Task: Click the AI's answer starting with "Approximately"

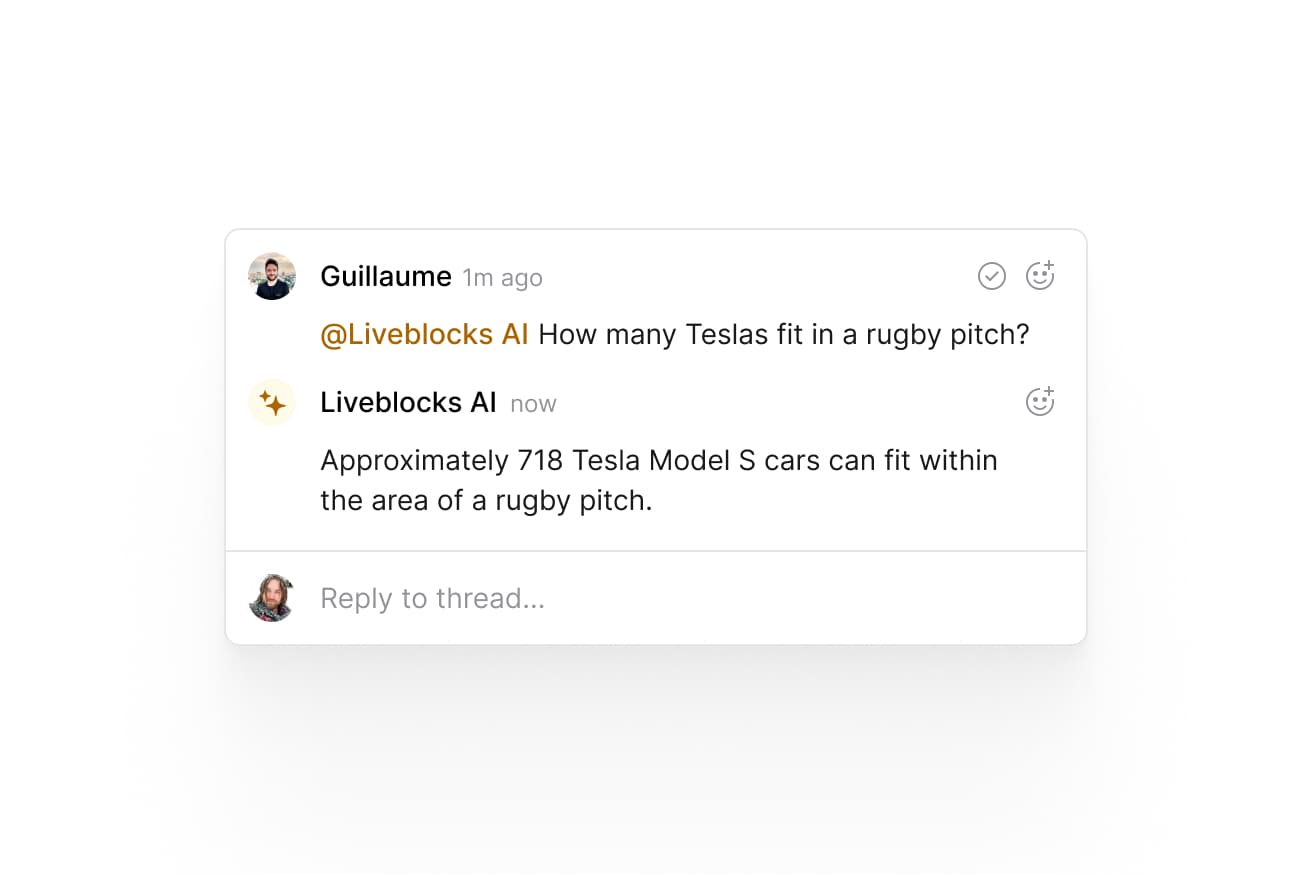Action: click(658, 461)
